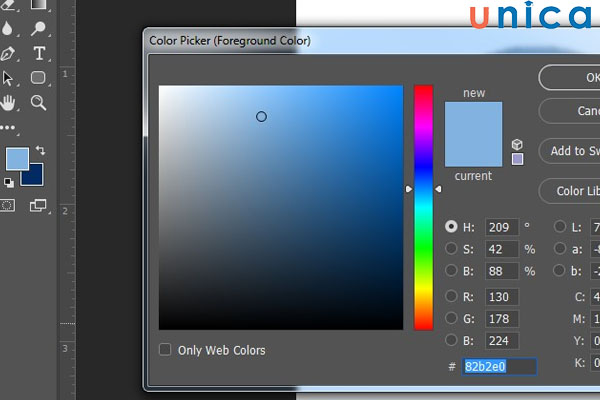
Task: Click the small web-safe color swatch
Action: 517,159
